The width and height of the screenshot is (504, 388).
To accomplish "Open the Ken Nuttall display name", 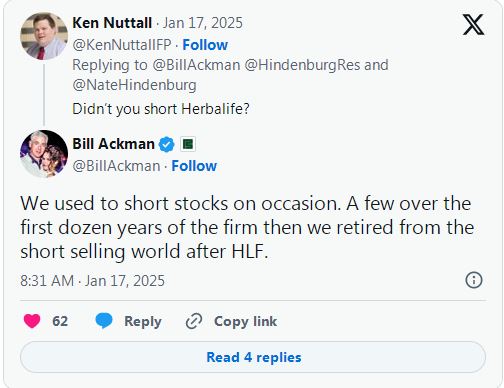I will click(x=112, y=23).
